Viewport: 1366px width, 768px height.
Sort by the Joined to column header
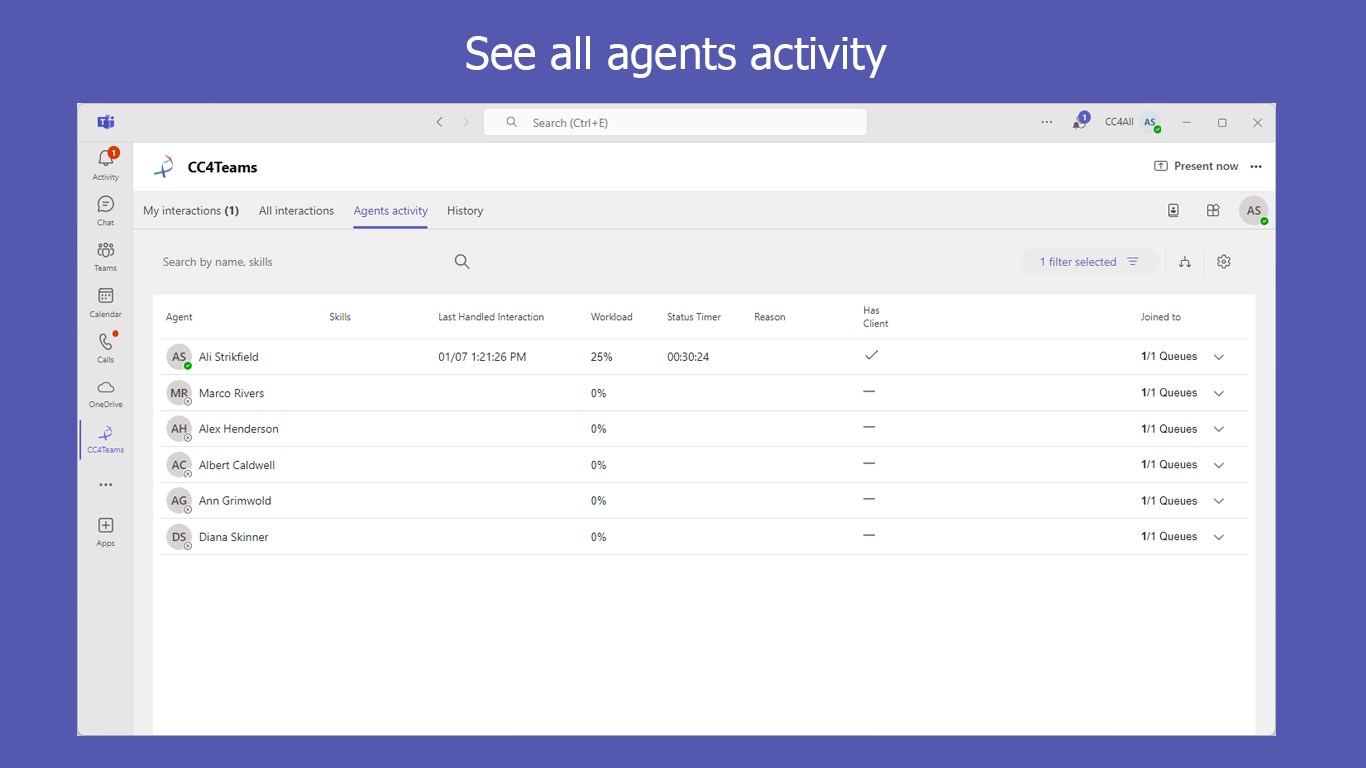coord(1160,317)
